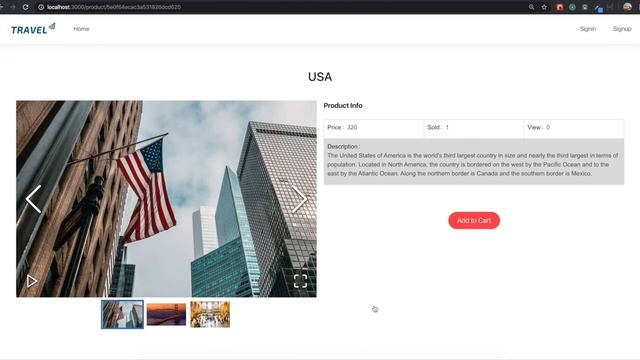Open the browser zoom magnifier icon
Image resolution: width=640 pixels, height=360 pixels.
pyautogui.click(x=531, y=7)
